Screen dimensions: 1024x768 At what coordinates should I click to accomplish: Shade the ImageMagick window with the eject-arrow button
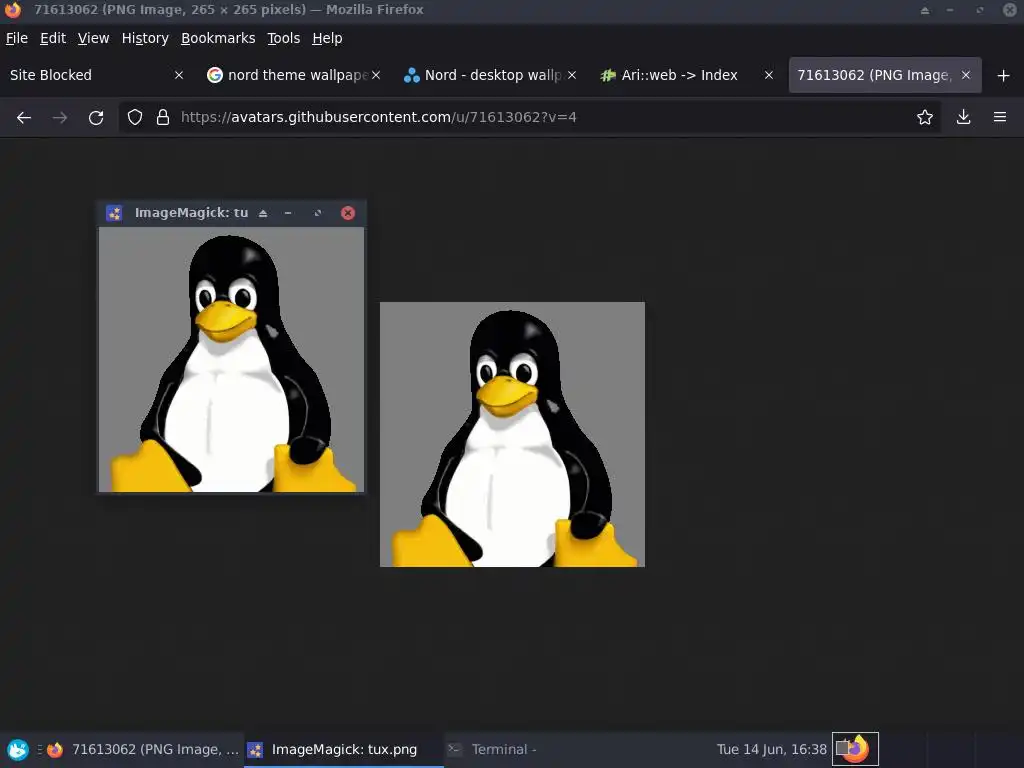coord(263,214)
